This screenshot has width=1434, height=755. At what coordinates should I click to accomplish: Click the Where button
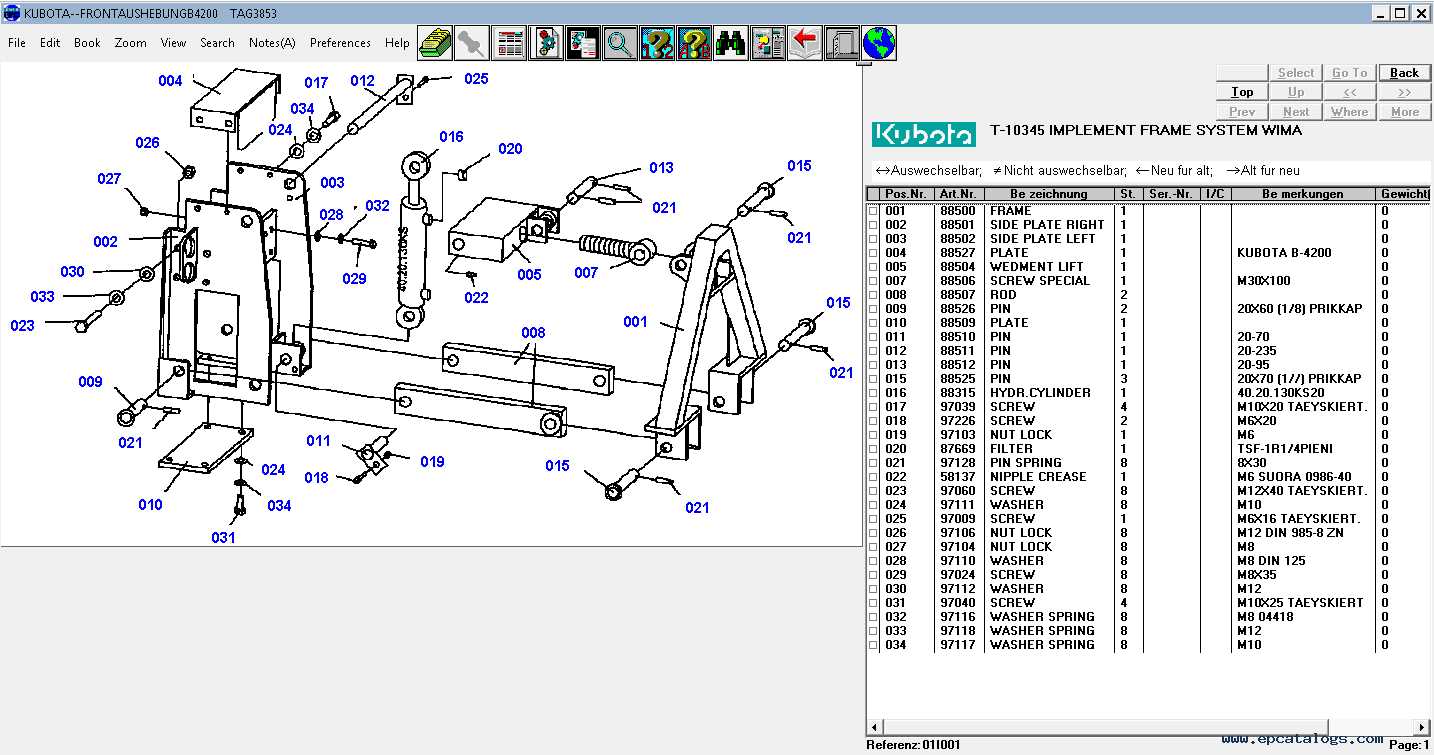pyautogui.click(x=1349, y=111)
